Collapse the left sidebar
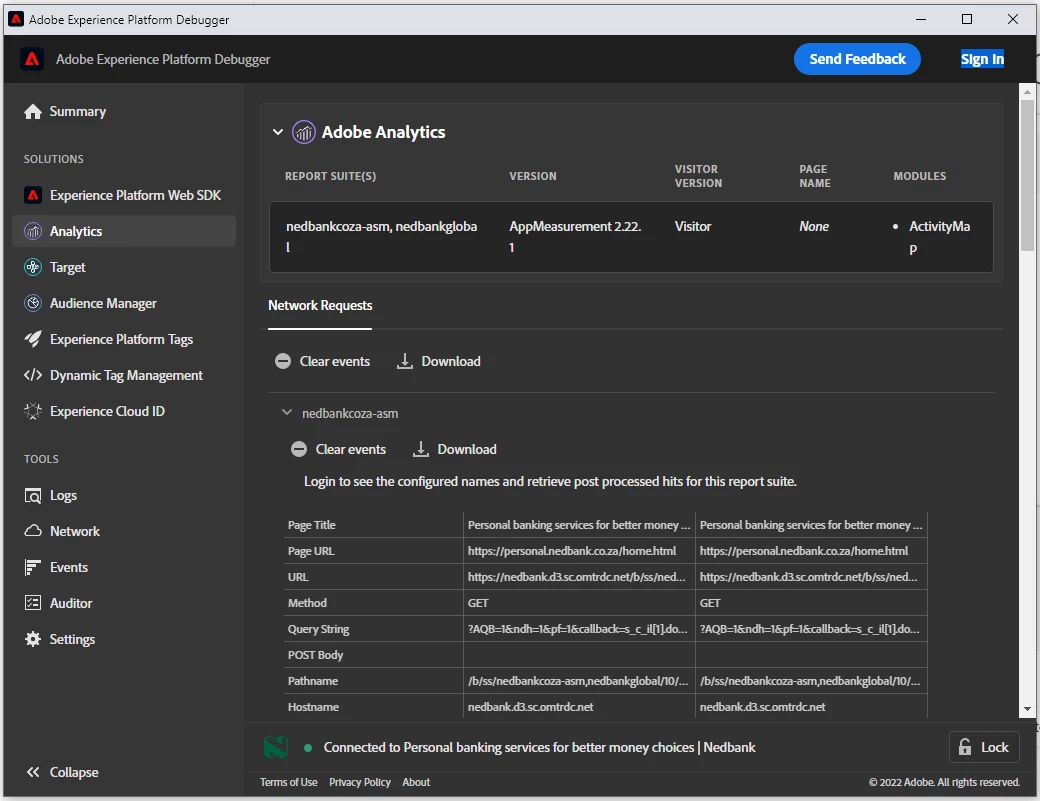Image resolution: width=1040 pixels, height=801 pixels. coord(62,772)
